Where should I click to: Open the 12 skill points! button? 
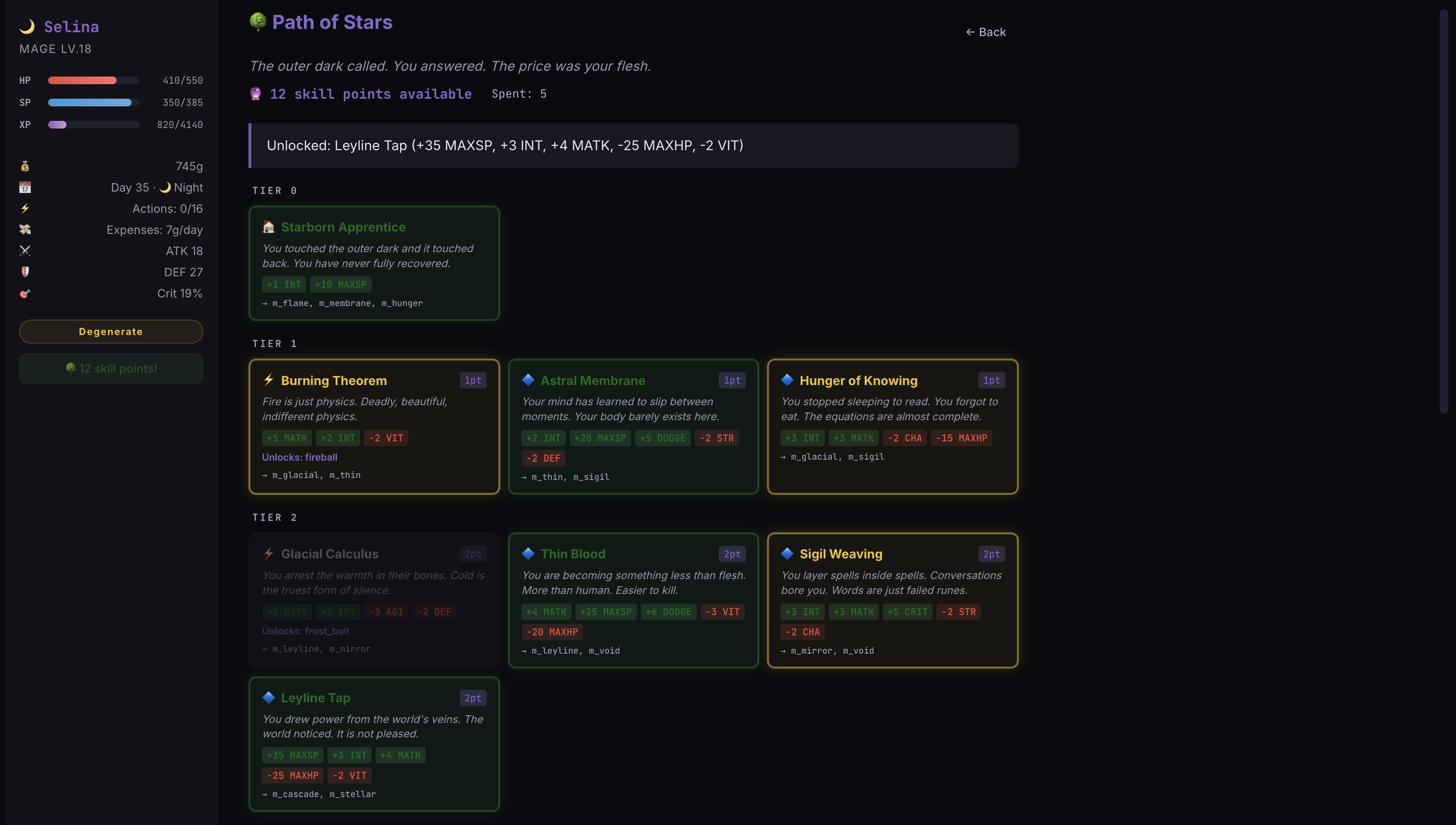point(111,368)
